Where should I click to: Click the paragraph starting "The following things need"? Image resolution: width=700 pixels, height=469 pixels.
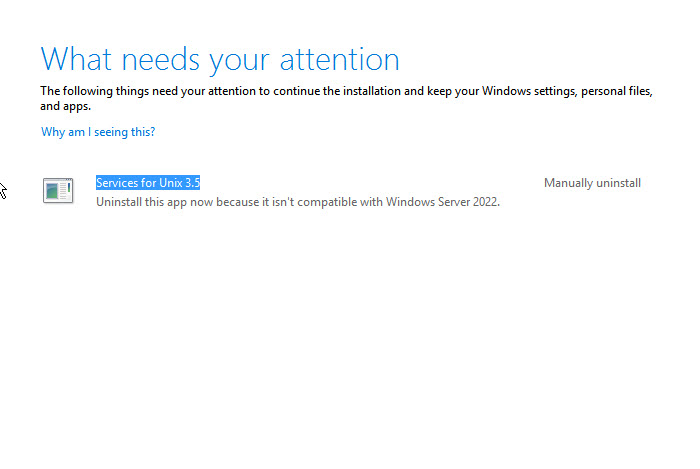pos(346,98)
